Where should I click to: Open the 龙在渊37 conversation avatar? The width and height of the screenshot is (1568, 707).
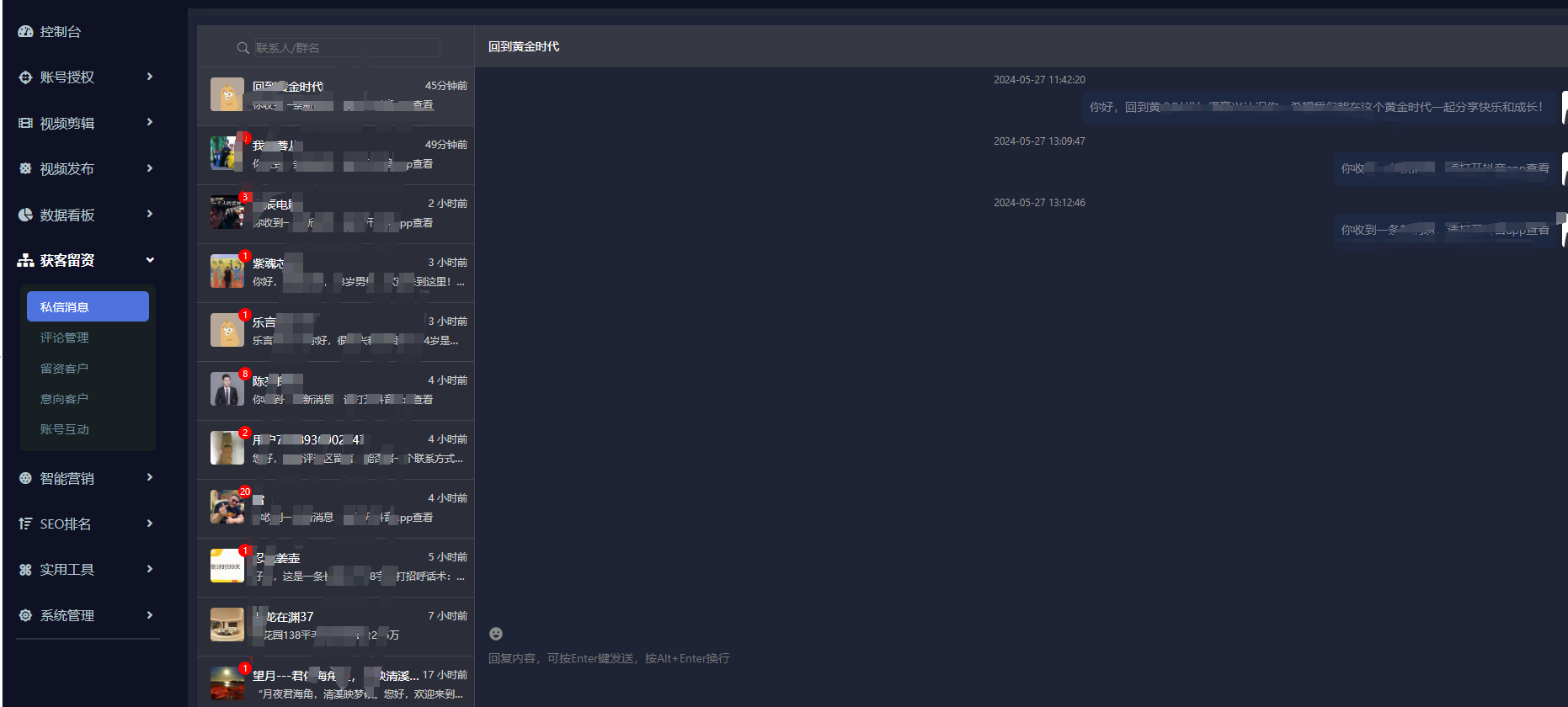click(x=227, y=625)
